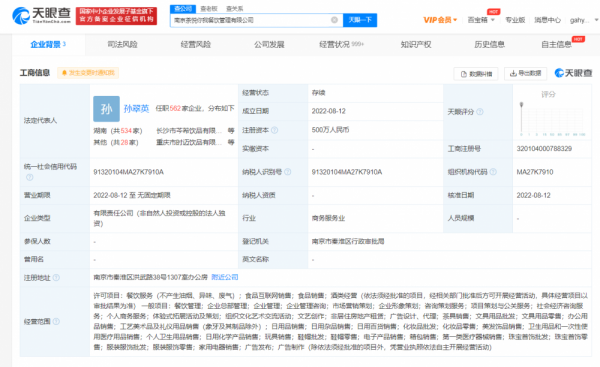
Task: Click the 湖南 (共534家) entry
Action: click(x=118, y=131)
